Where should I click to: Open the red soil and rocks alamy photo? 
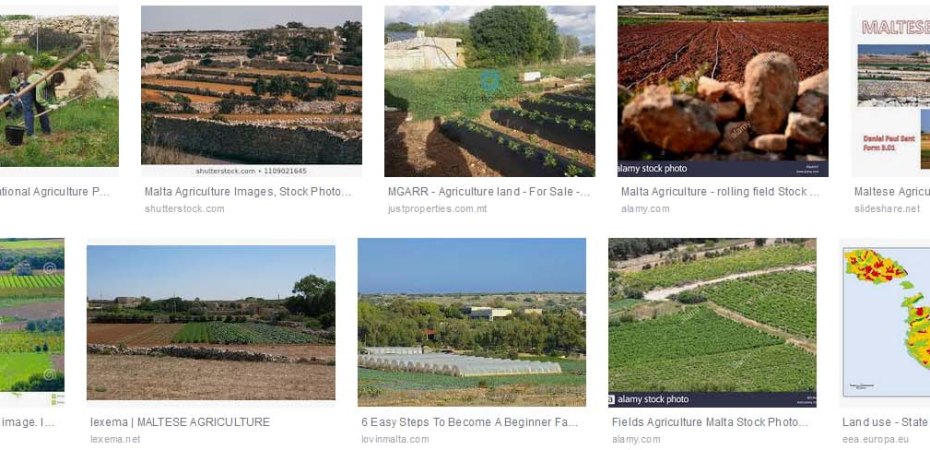pyautogui.click(x=722, y=91)
